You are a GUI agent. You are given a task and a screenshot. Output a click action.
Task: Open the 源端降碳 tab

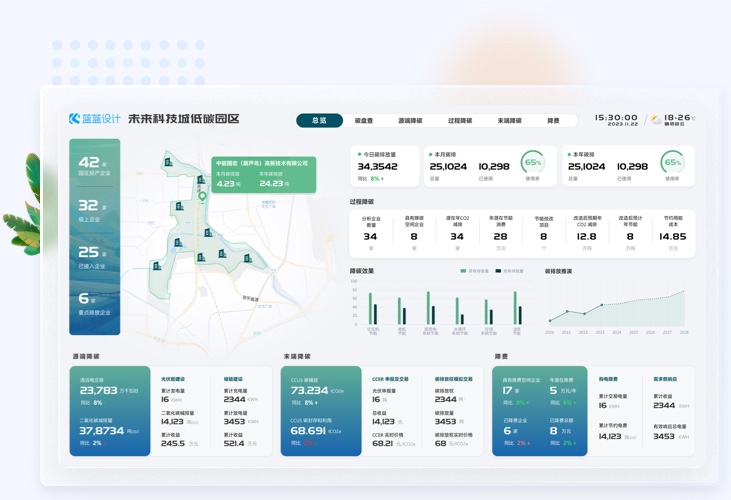(410, 121)
